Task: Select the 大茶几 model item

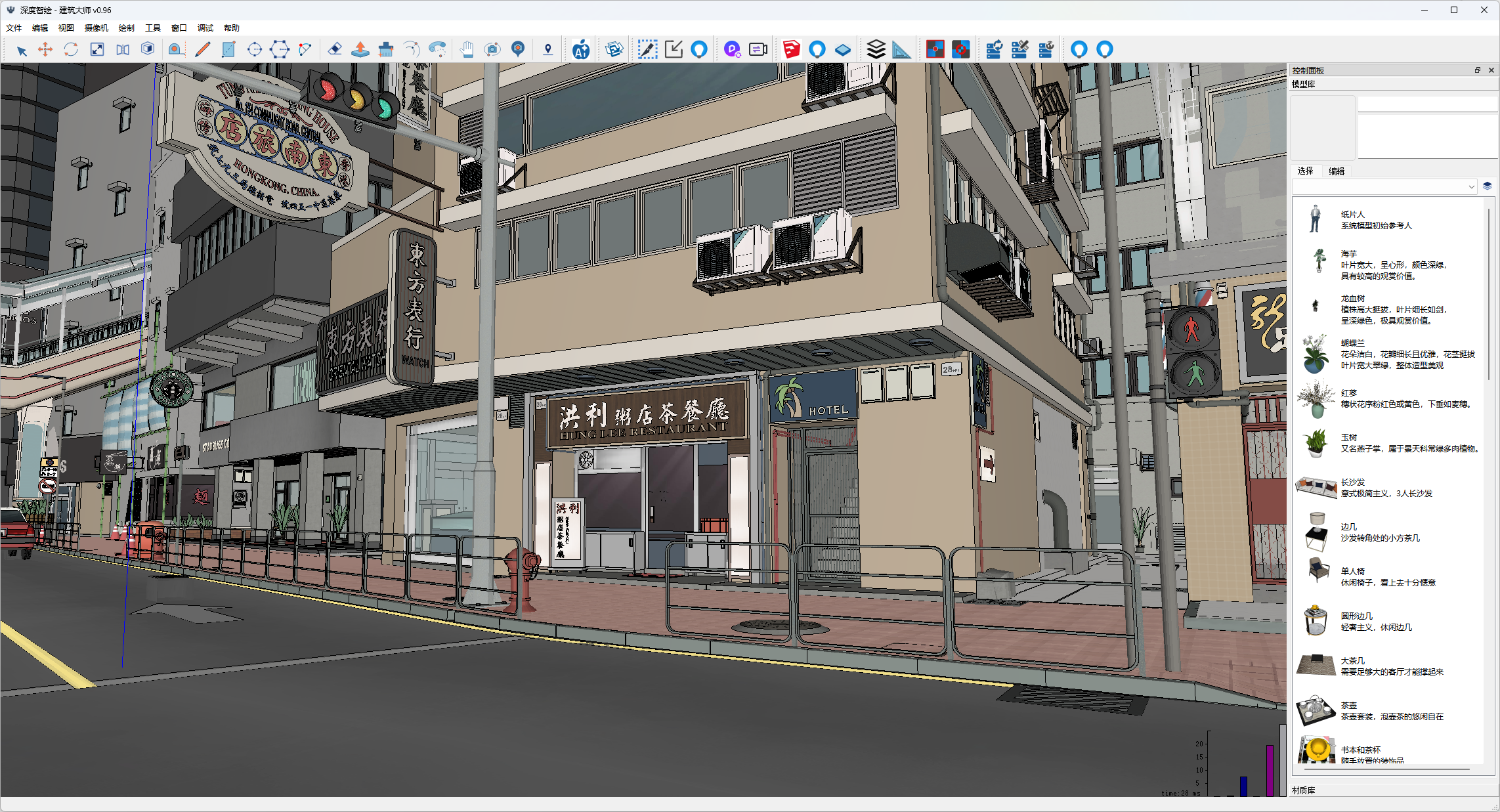Action: point(1388,666)
